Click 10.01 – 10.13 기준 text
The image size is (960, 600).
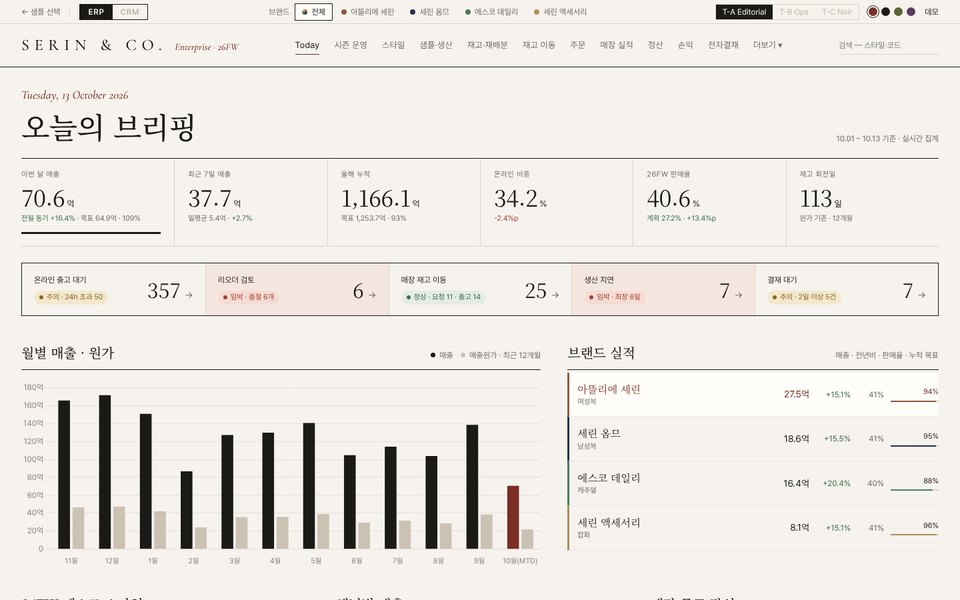tap(866, 138)
